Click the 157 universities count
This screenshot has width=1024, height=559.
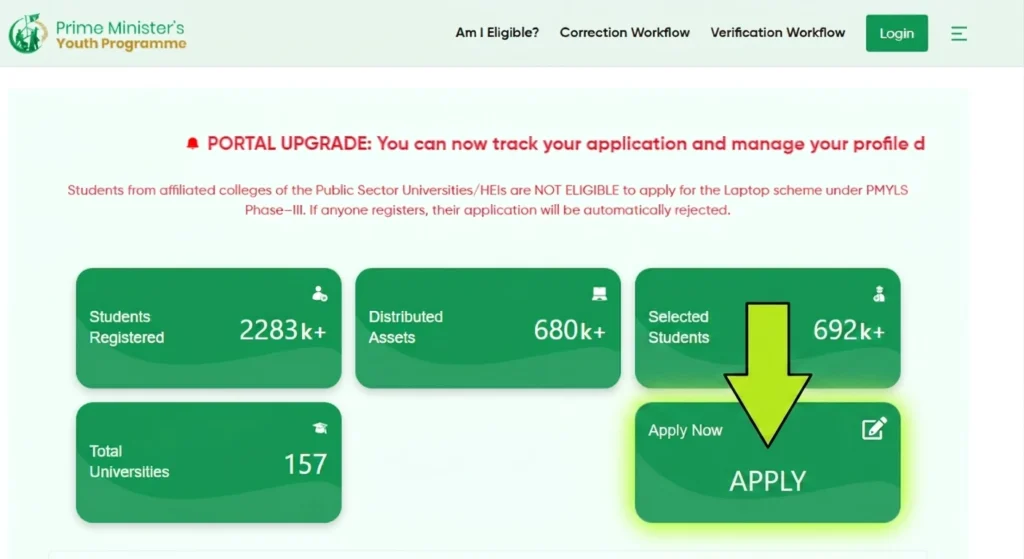point(305,464)
